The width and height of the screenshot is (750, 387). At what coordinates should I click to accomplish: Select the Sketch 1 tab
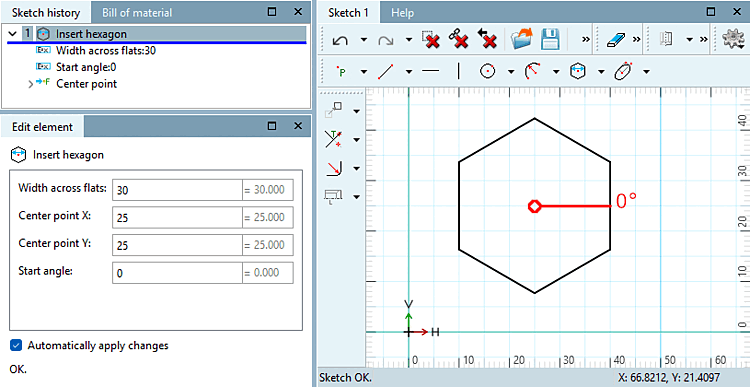(348, 13)
